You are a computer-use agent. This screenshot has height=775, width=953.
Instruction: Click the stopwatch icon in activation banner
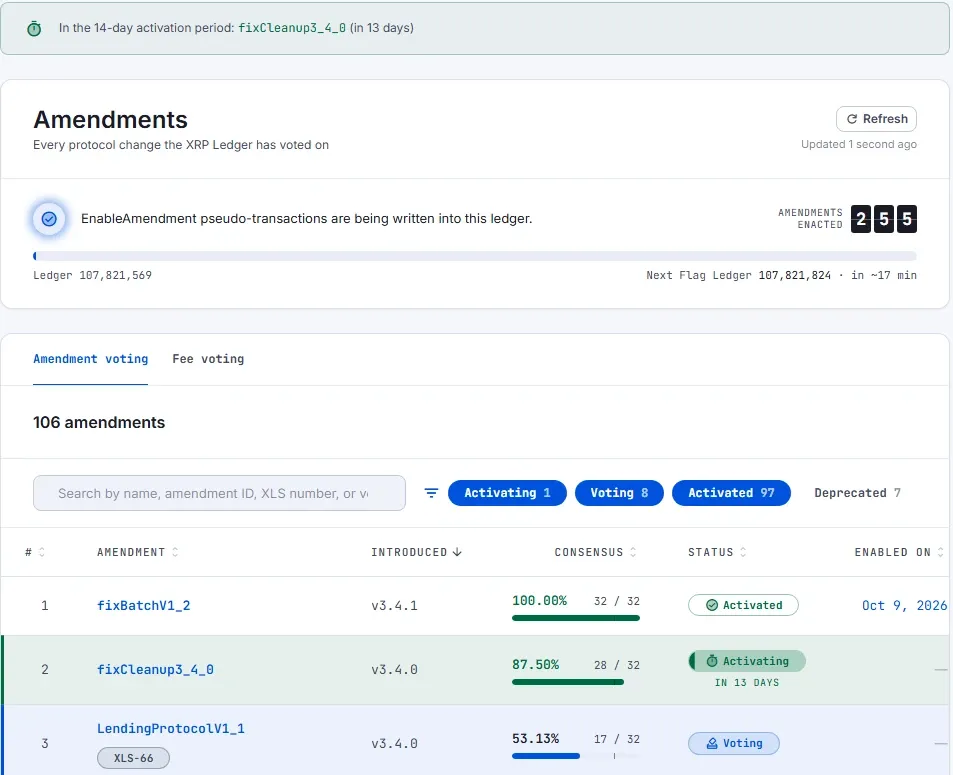point(34,29)
